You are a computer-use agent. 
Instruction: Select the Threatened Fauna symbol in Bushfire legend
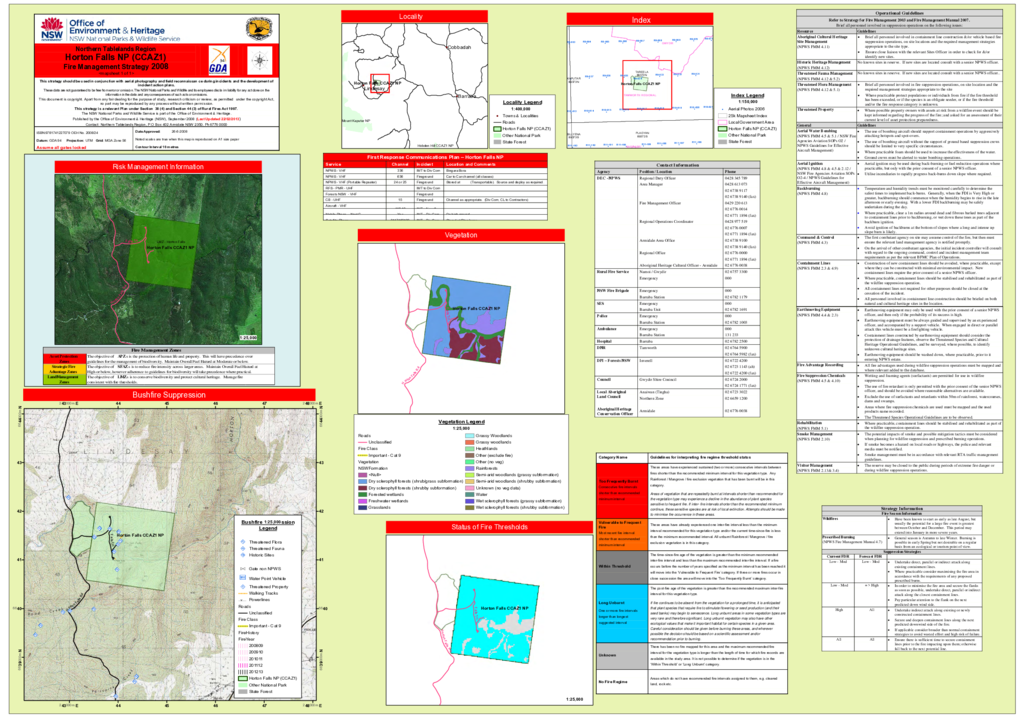243,549
